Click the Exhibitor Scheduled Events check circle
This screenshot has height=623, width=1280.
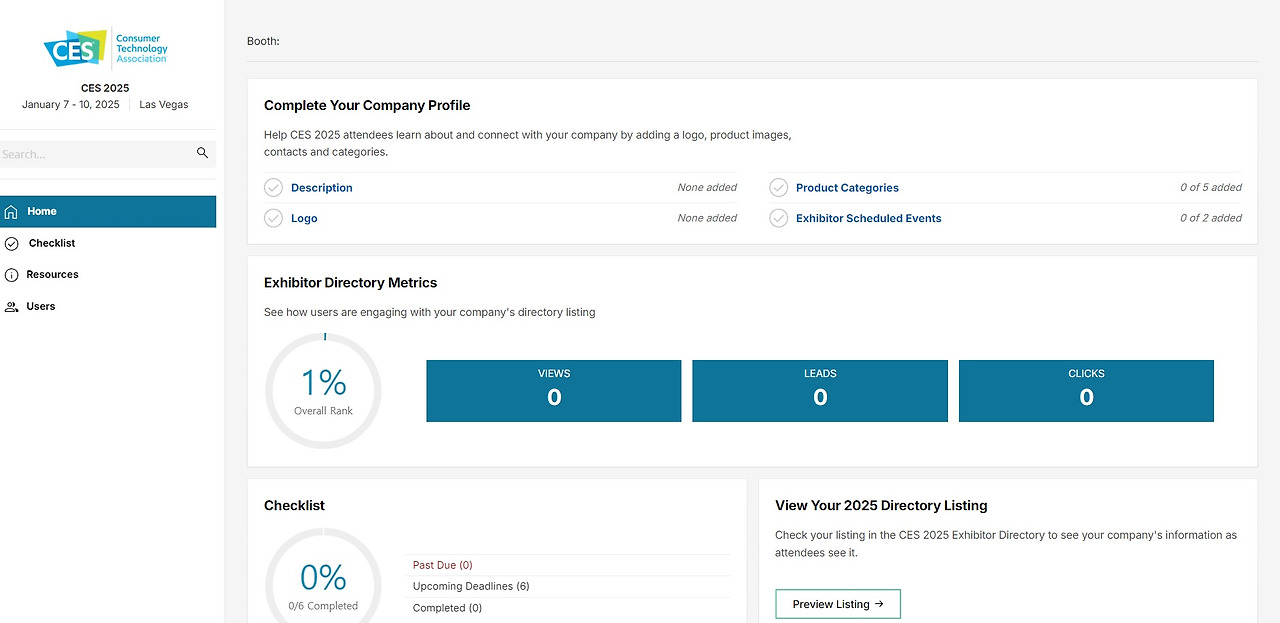[778, 218]
